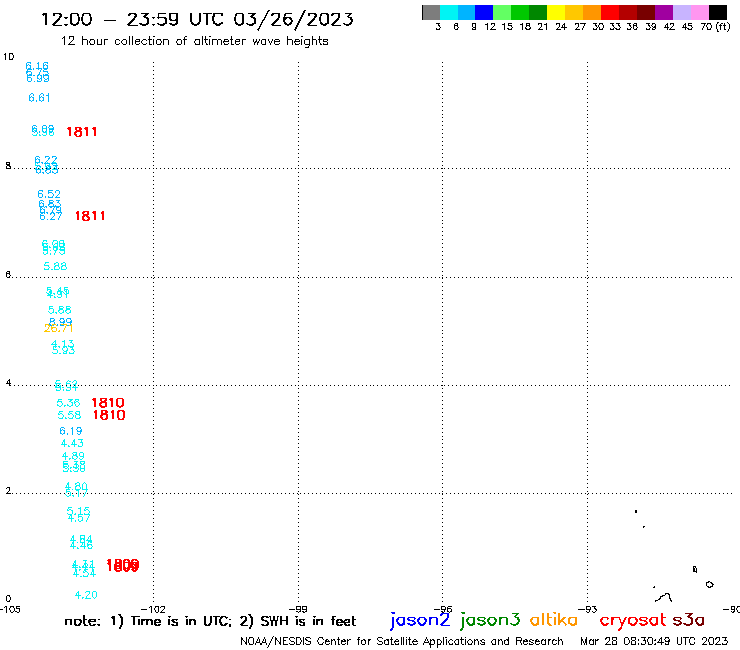The image size is (740, 650).
Task: Click the lavender swatch in the color legend
Action: pos(681,12)
